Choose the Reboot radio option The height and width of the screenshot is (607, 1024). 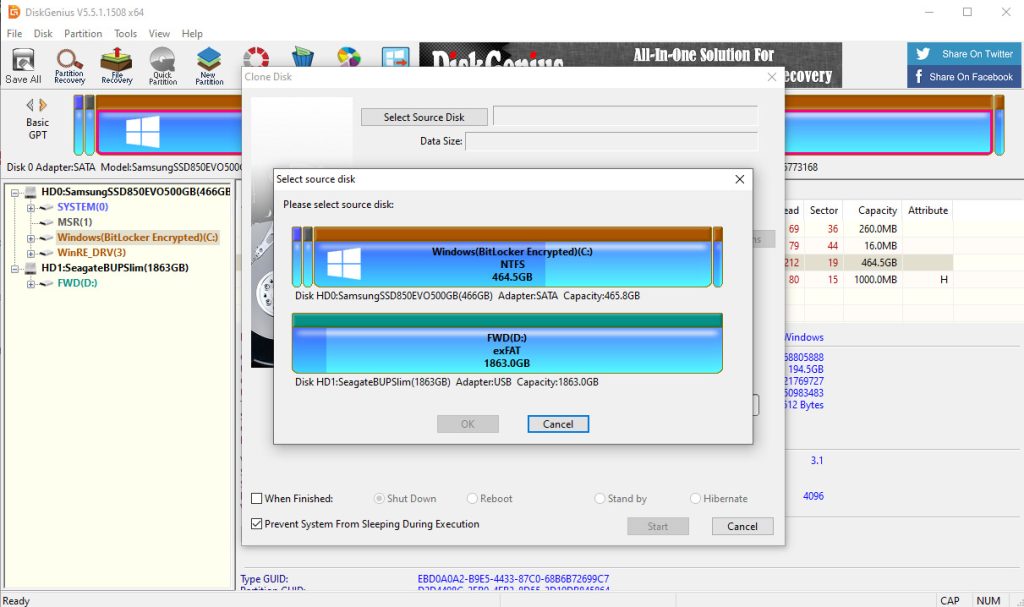coord(472,499)
